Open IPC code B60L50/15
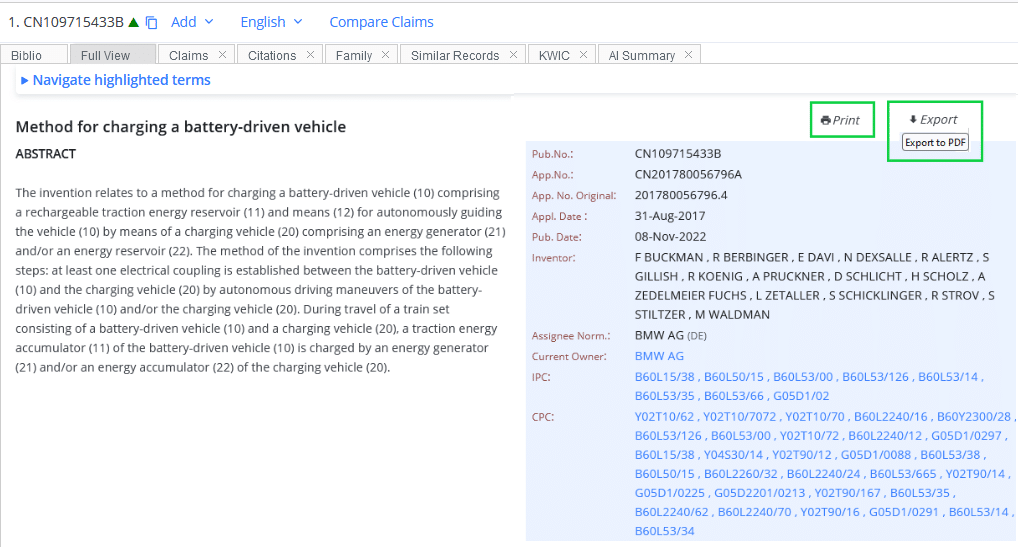The image size is (1018, 547). tap(734, 377)
